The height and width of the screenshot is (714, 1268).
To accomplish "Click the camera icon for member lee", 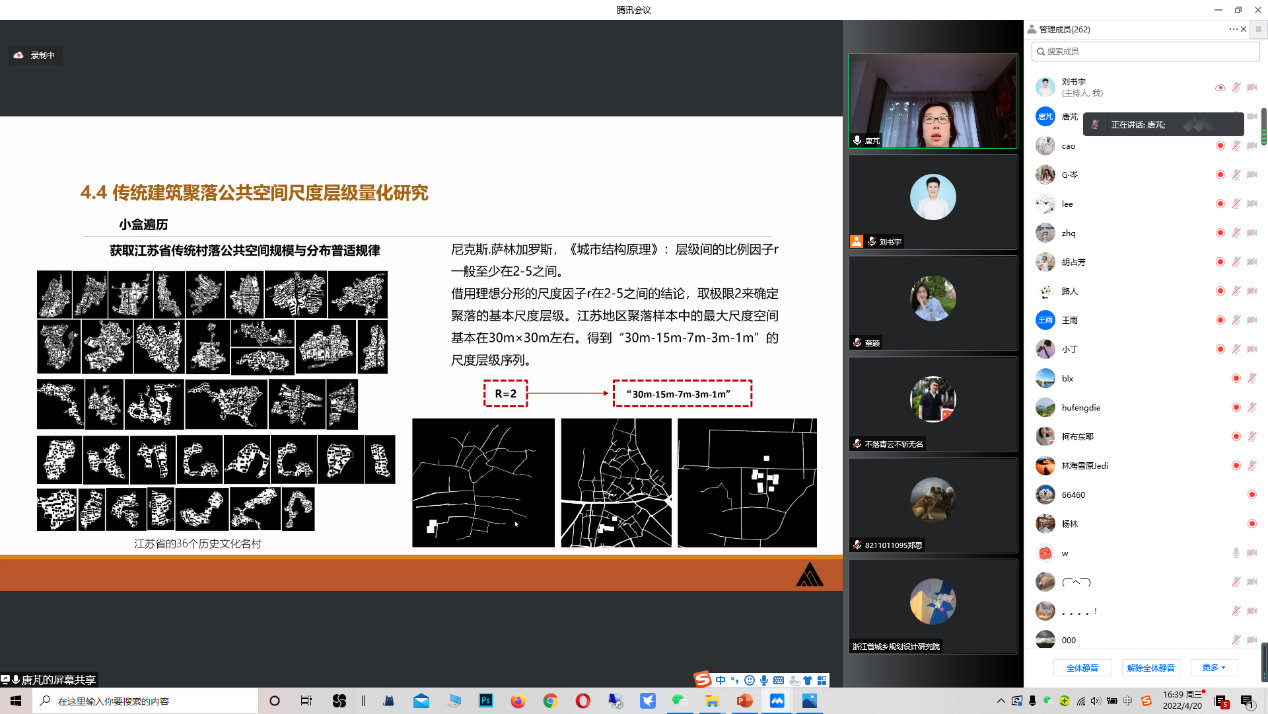I will point(1251,204).
